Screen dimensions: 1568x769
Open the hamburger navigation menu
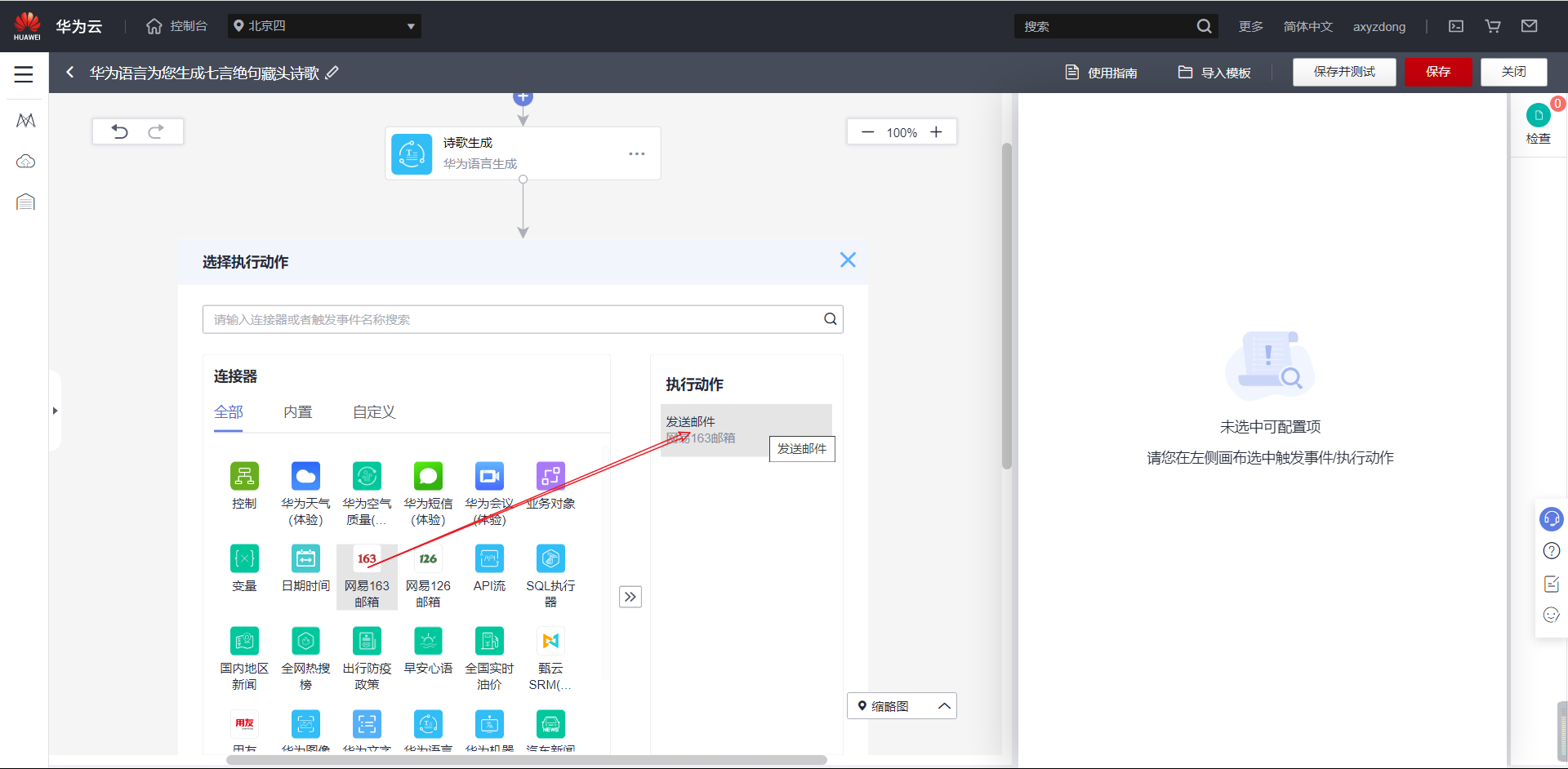coord(24,74)
